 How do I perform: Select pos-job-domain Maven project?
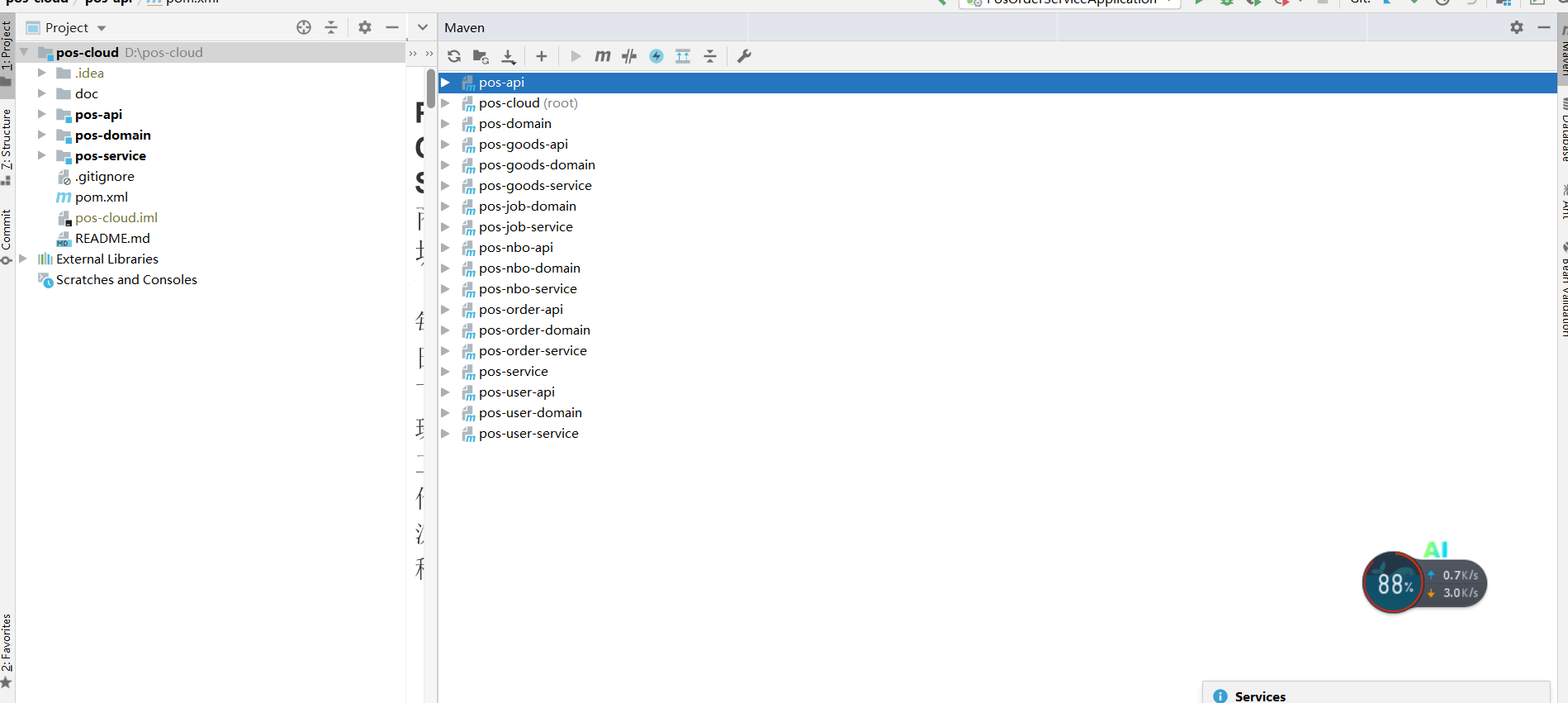[528, 207]
